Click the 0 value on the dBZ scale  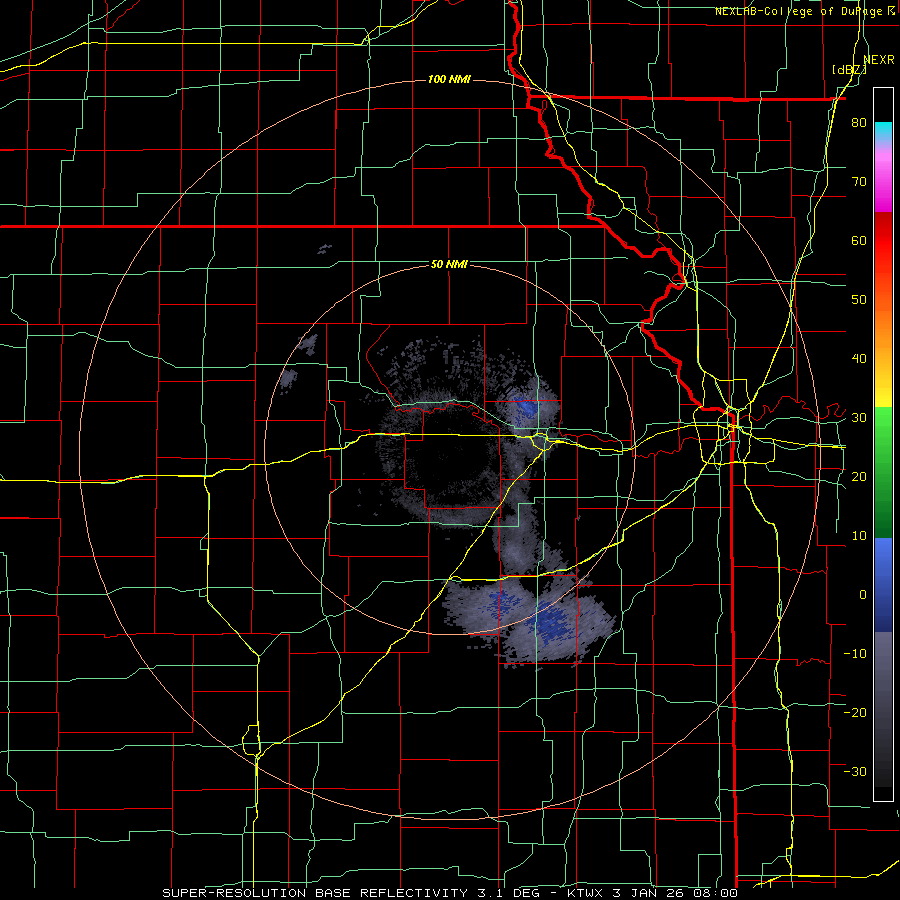pyautogui.click(x=863, y=595)
